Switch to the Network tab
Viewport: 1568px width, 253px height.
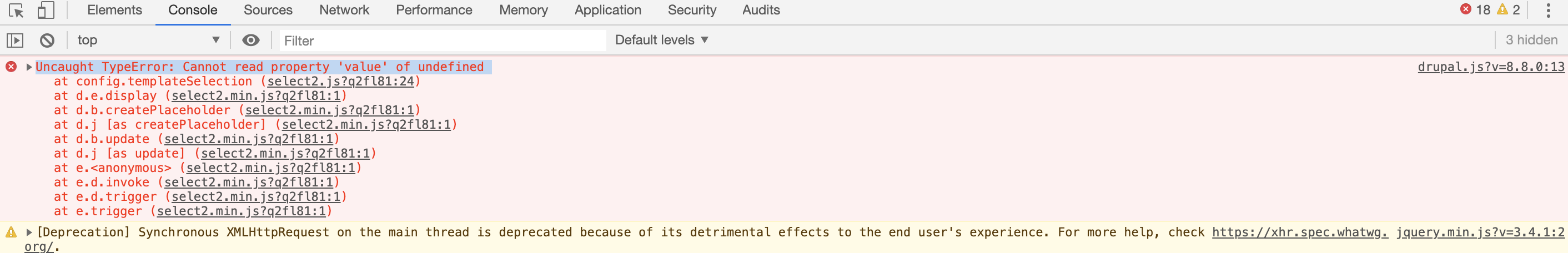pos(344,11)
